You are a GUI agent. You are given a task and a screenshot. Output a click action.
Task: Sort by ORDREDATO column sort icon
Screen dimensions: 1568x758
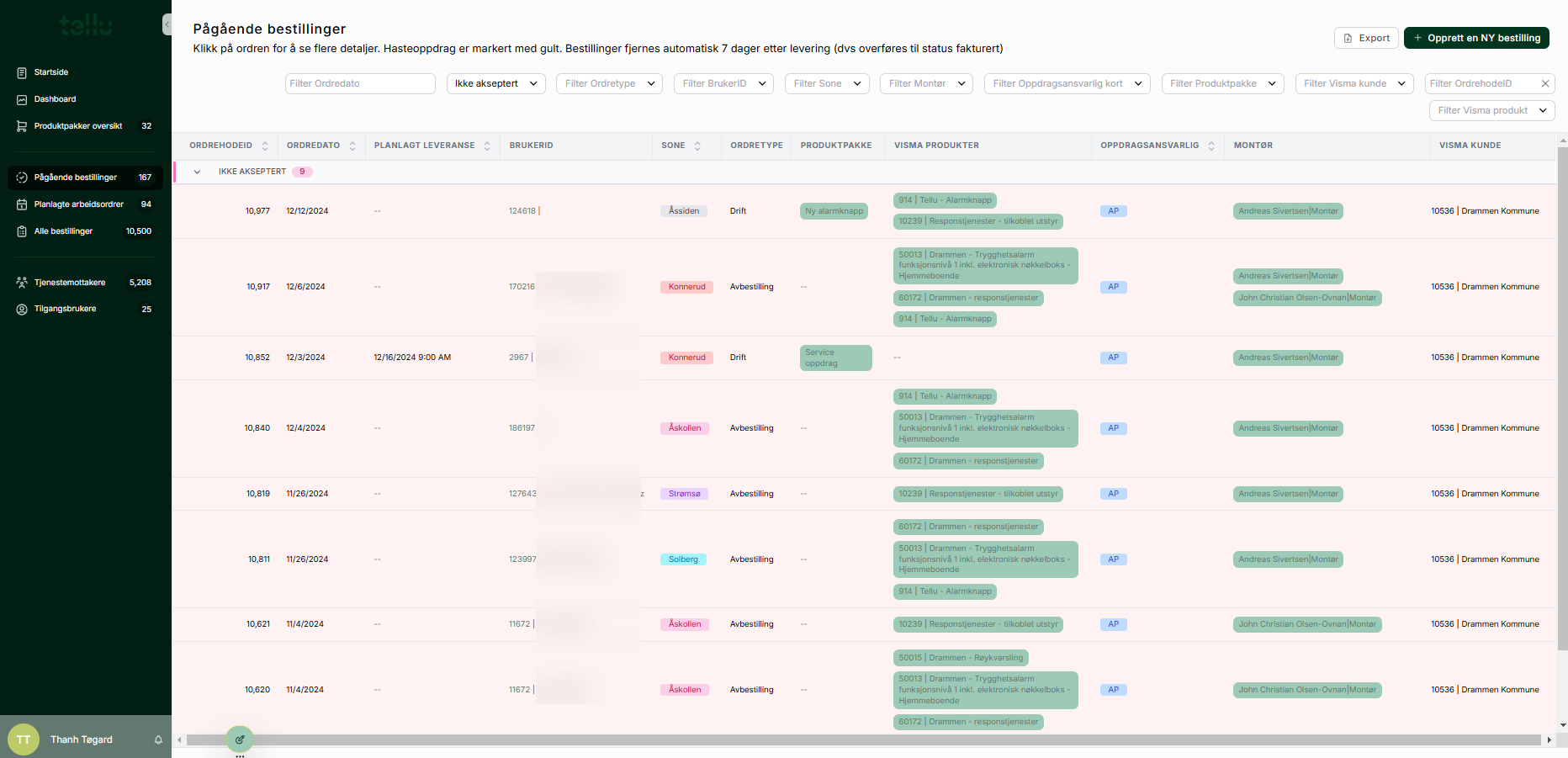pos(352,146)
